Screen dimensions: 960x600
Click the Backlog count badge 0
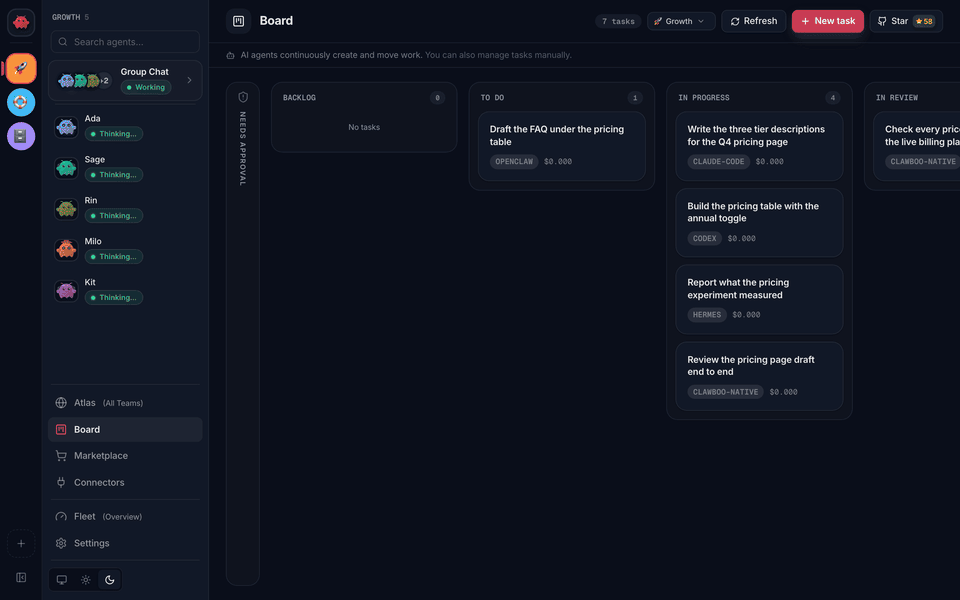pos(437,98)
